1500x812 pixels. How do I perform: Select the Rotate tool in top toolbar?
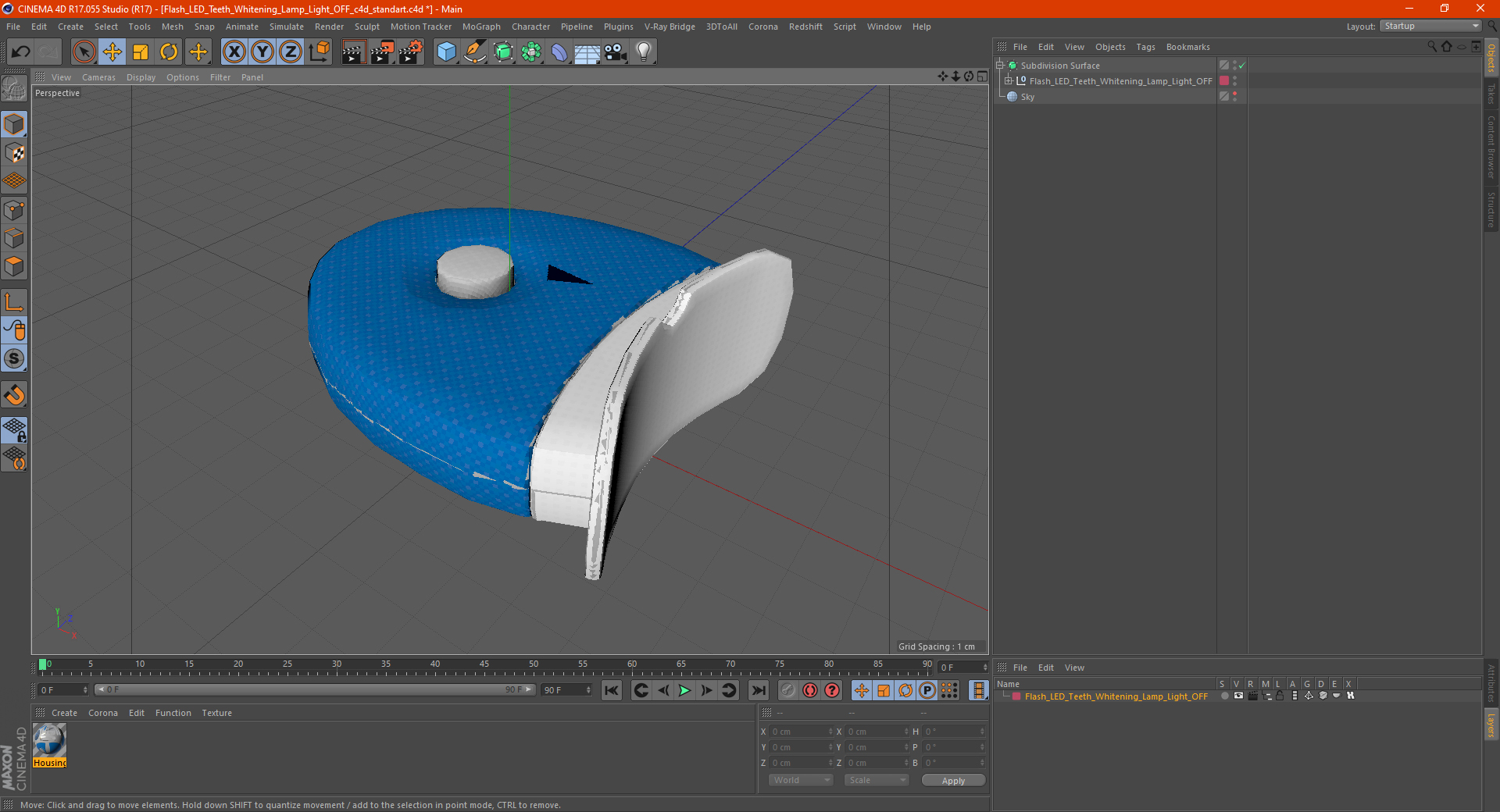(x=169, y=52)
